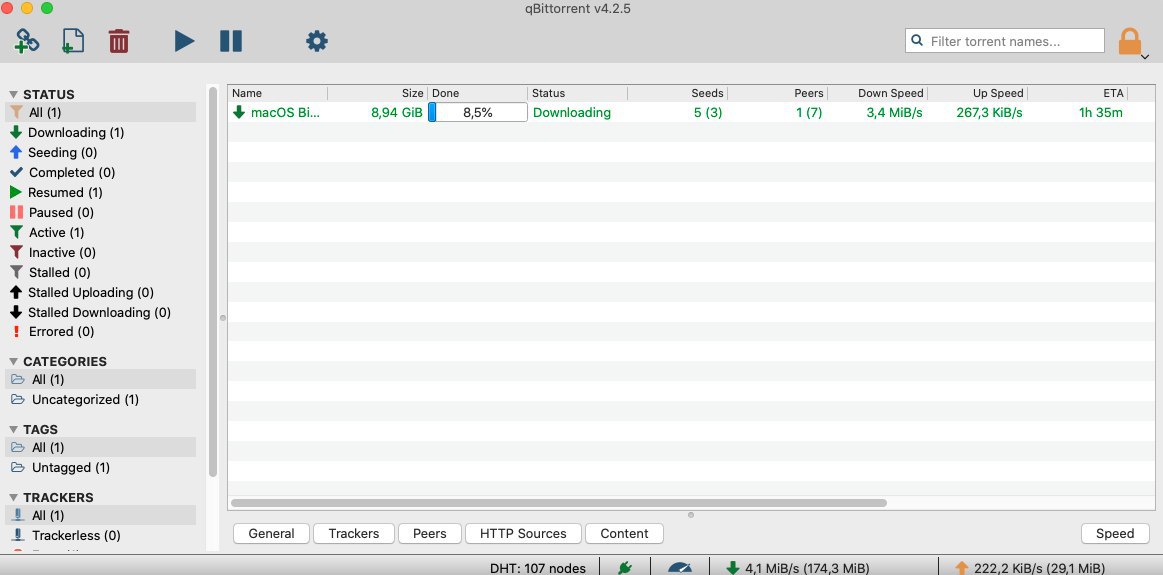Select the Untagged (1) tag filter
Viewport: 1163px width, 575px height.
(x=100, y=468)
